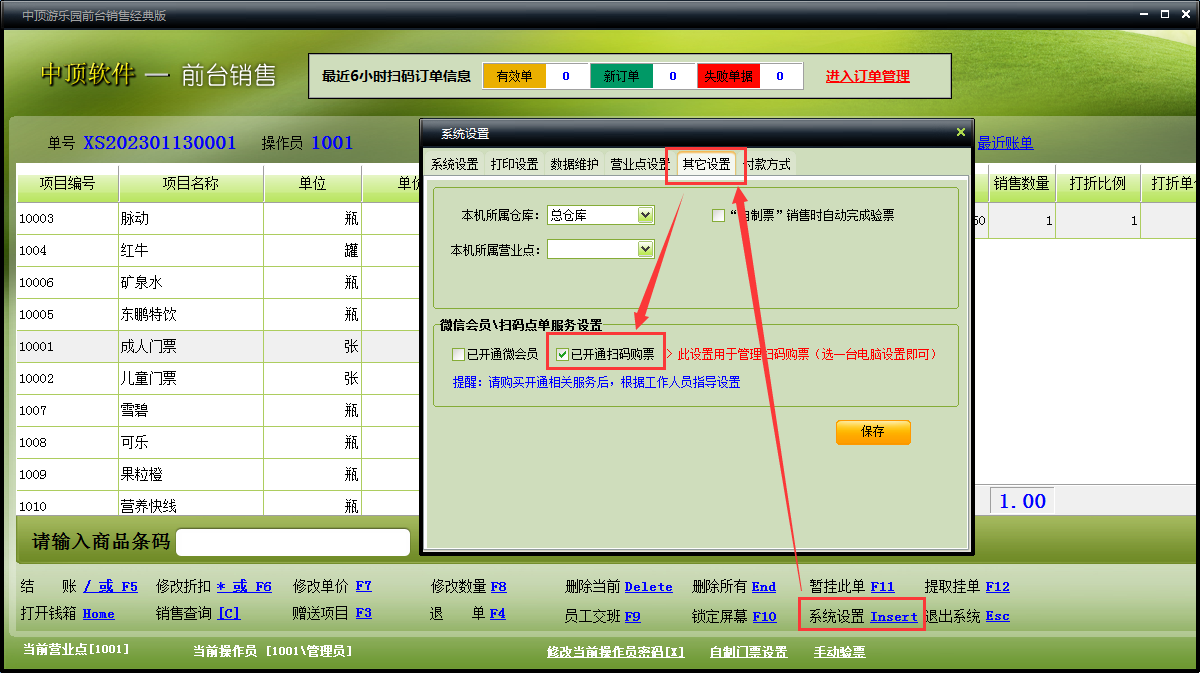Switch to the 打印设置 tab
Image resolution: width=1200 pixels, height=673 pixels.
coord(514,164)
